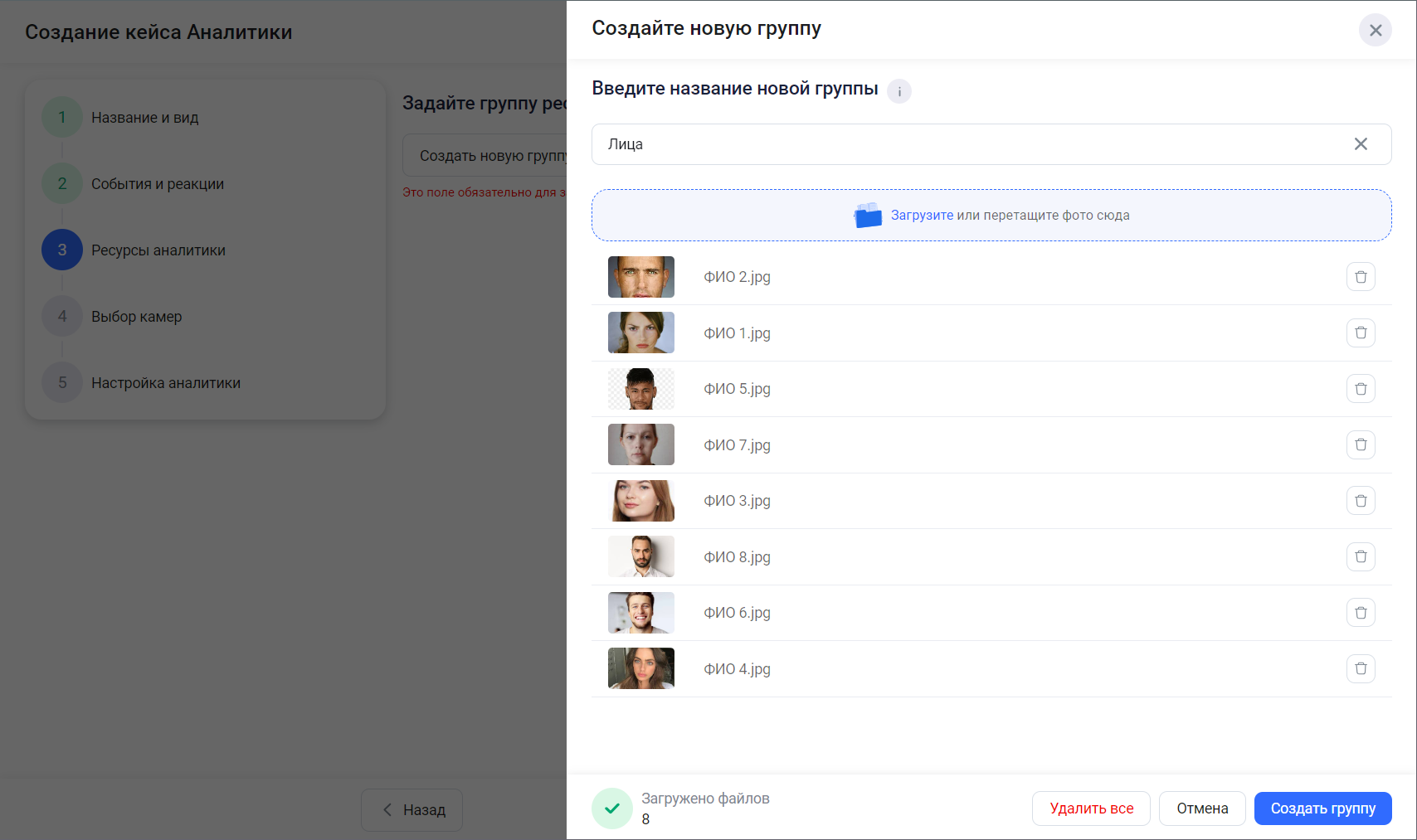This screenshot has height=840, width=1417.
Task: Click trash icon for ФИО 5.jpg
Action: click(x=1361, y=389)
